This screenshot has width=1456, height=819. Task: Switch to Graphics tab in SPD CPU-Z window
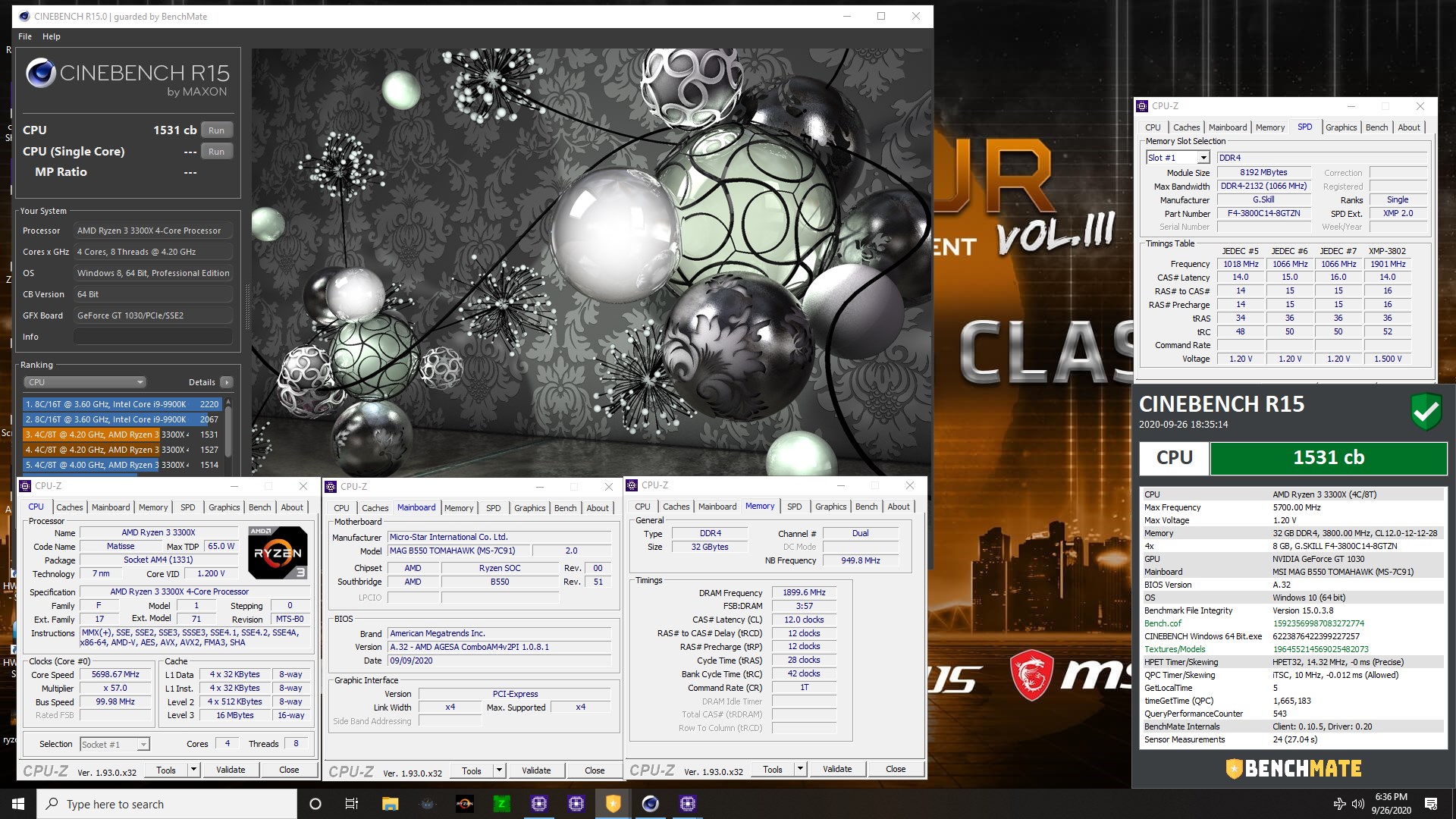coord(1341,127)
